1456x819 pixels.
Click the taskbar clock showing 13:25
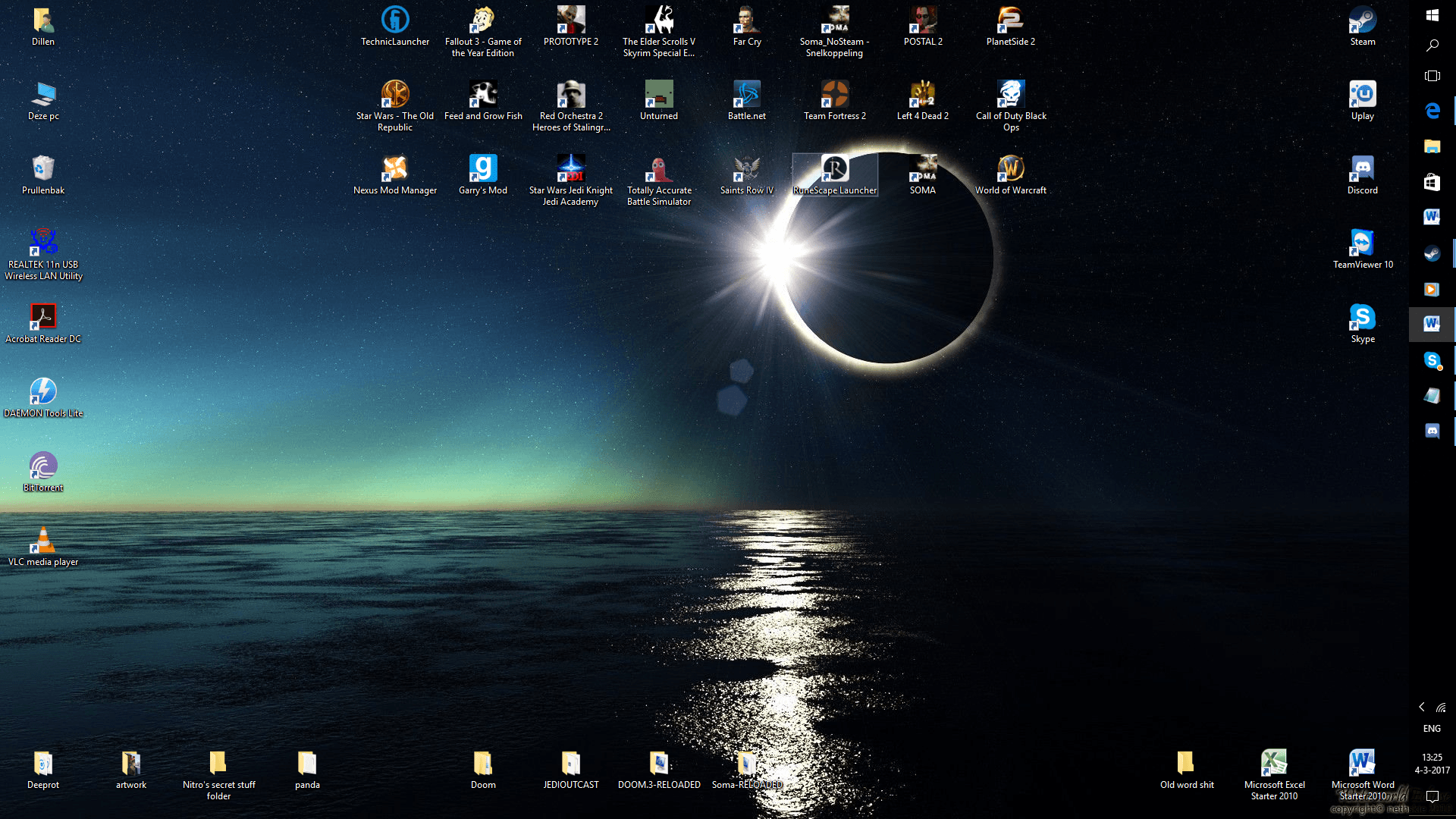point(1432,763)
